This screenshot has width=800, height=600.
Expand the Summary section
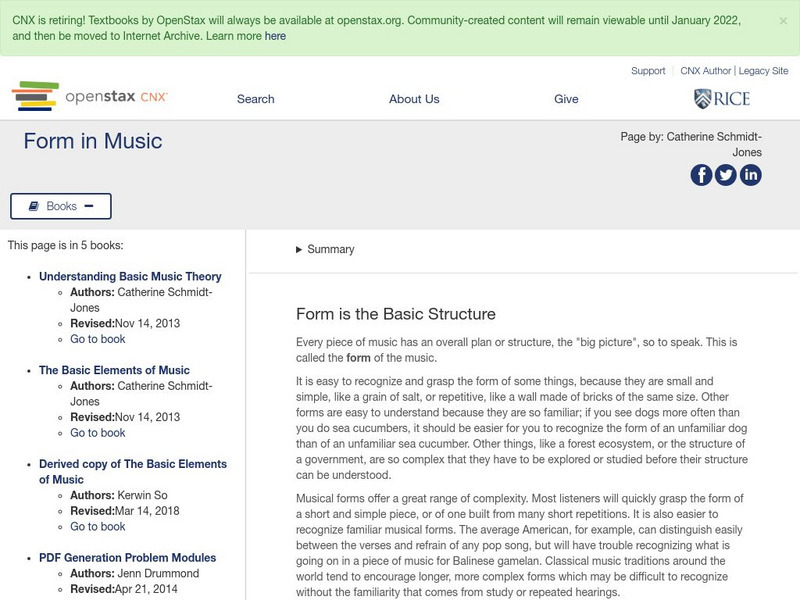325,250
